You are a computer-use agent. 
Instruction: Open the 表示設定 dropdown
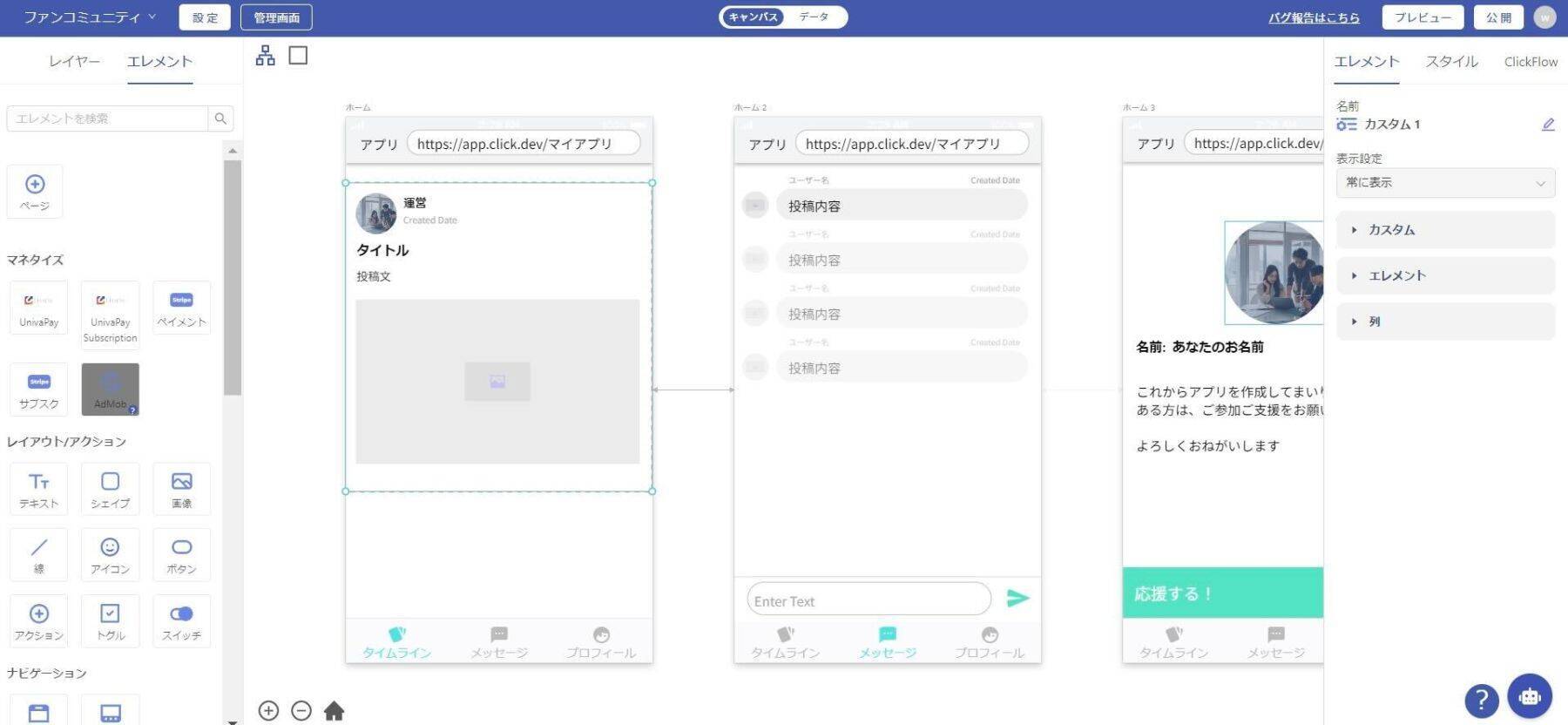tap(1444, 183)
